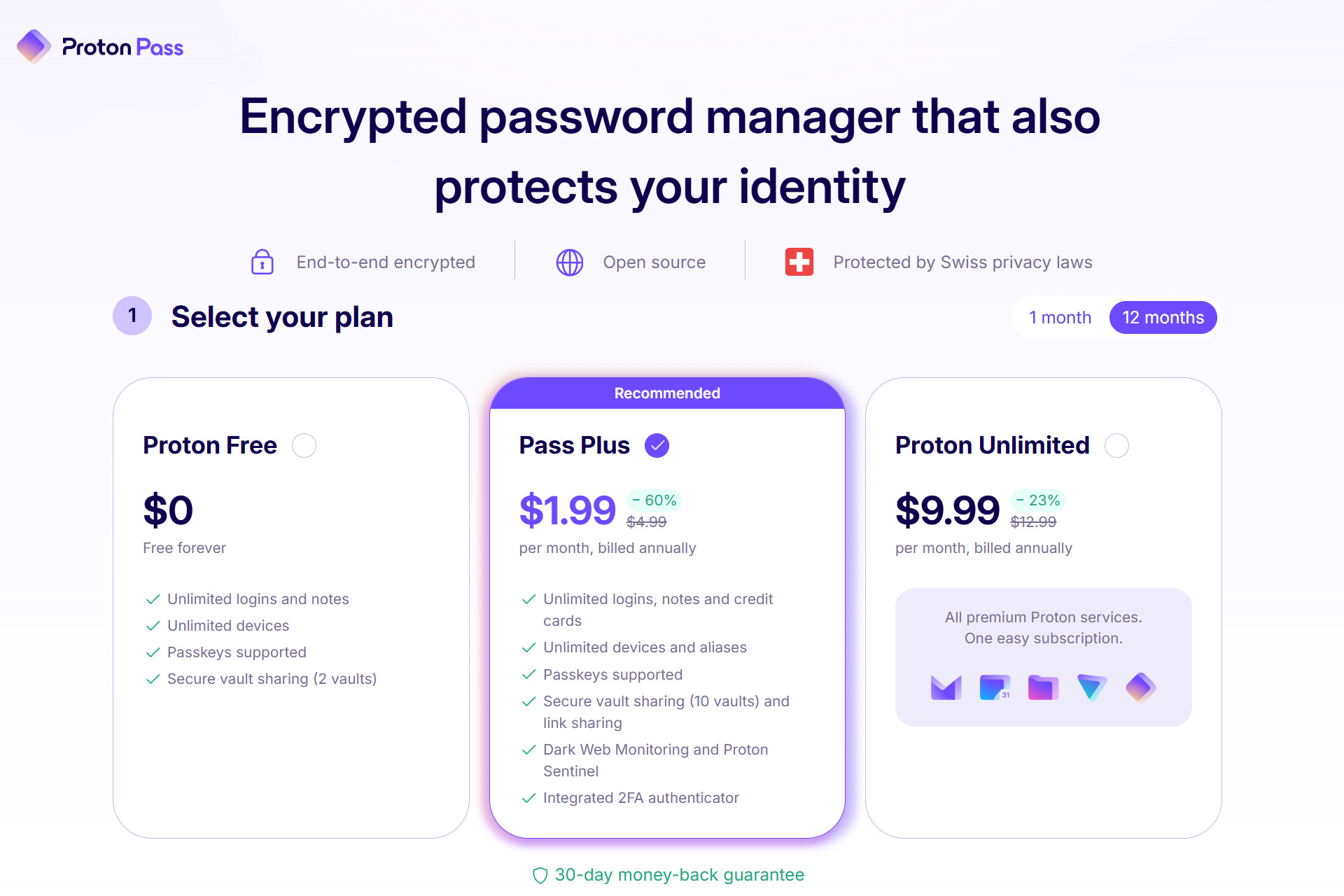Screen dimensions: 1344x896
Task: Click the Proton Pass icon in Unlimited plan
Action: 1140,687
